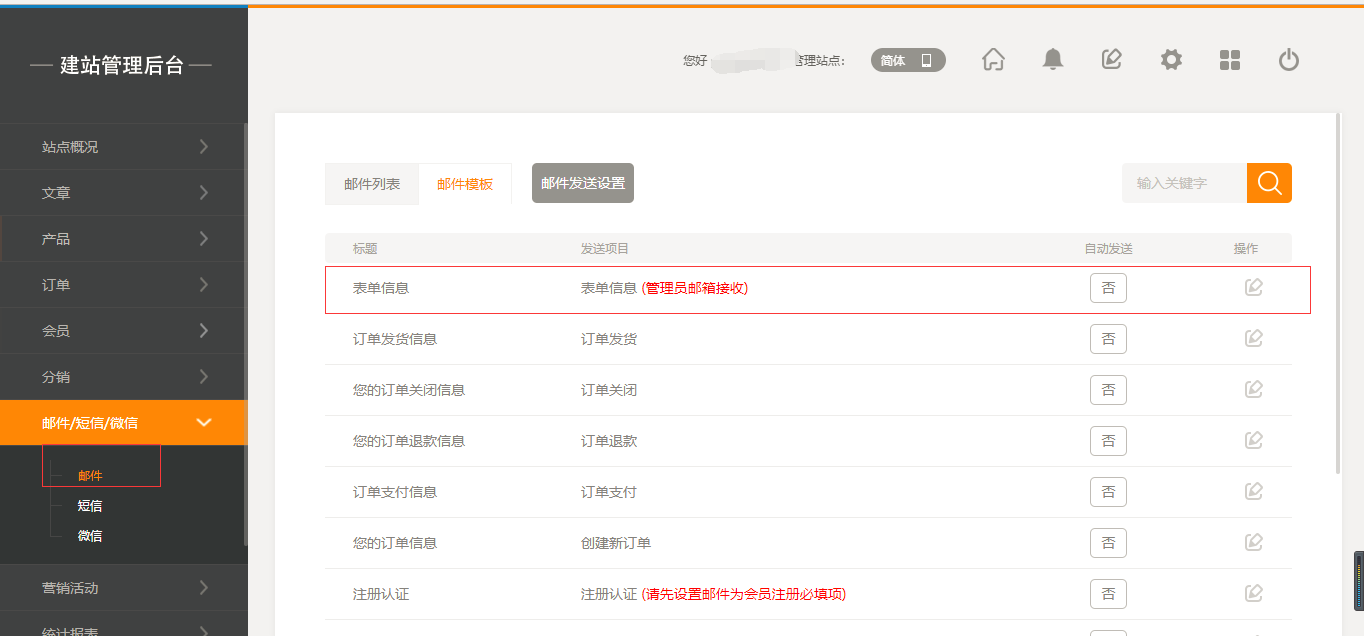
Task: Open settings gear icon in header
Action: point(1170,60)
